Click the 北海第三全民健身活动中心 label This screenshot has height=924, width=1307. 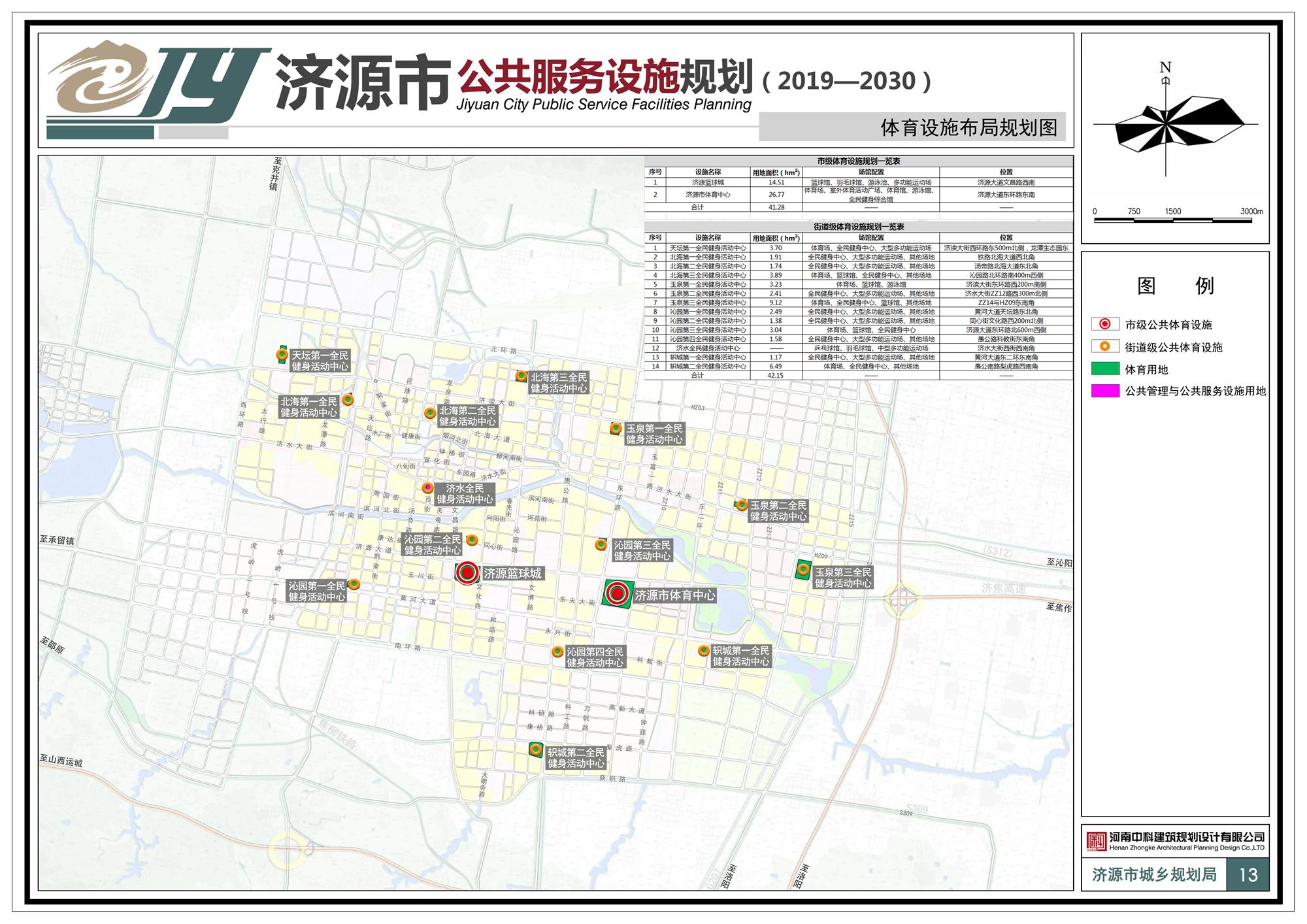559,383
